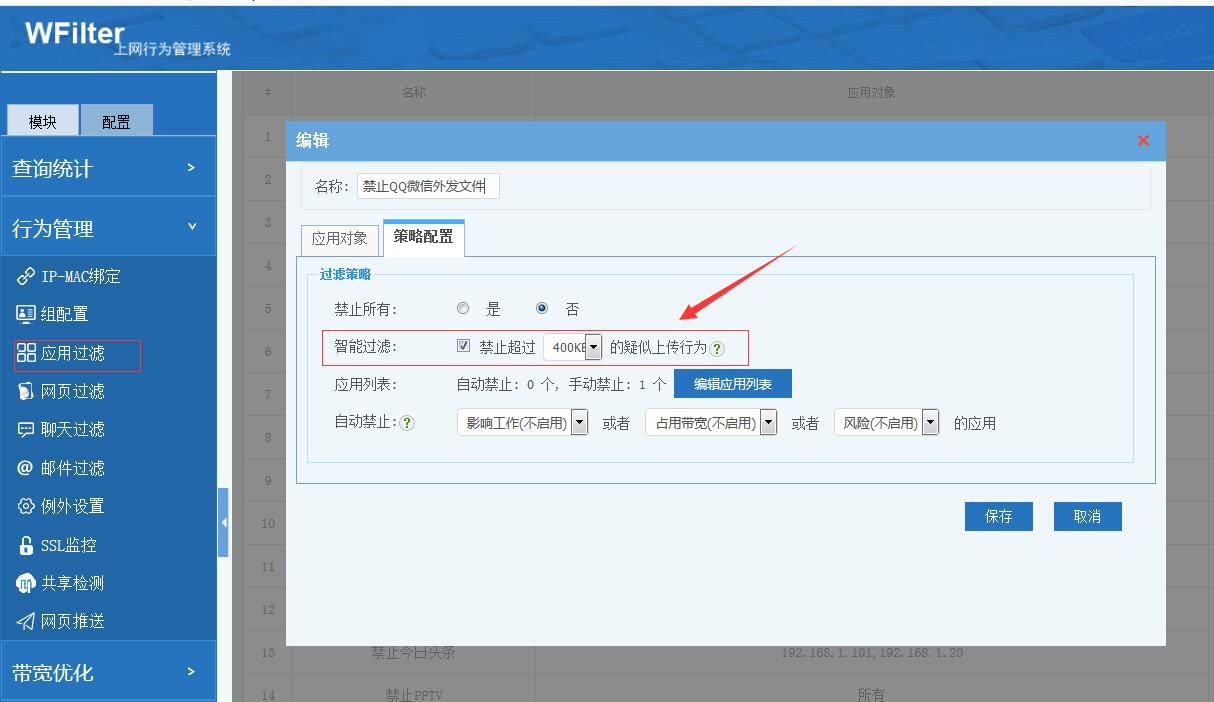
Task: Click the IP-MAC绑定 link icon
Action: 26,276
